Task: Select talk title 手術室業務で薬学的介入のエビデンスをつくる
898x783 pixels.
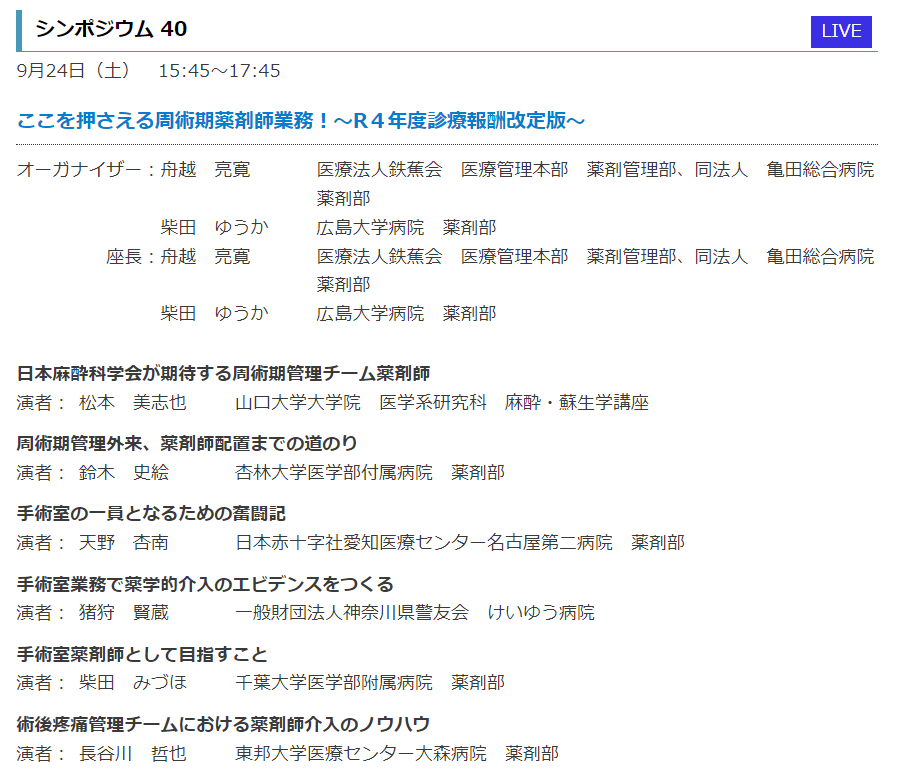Action: pyautogui.click(x=205, y=584)
